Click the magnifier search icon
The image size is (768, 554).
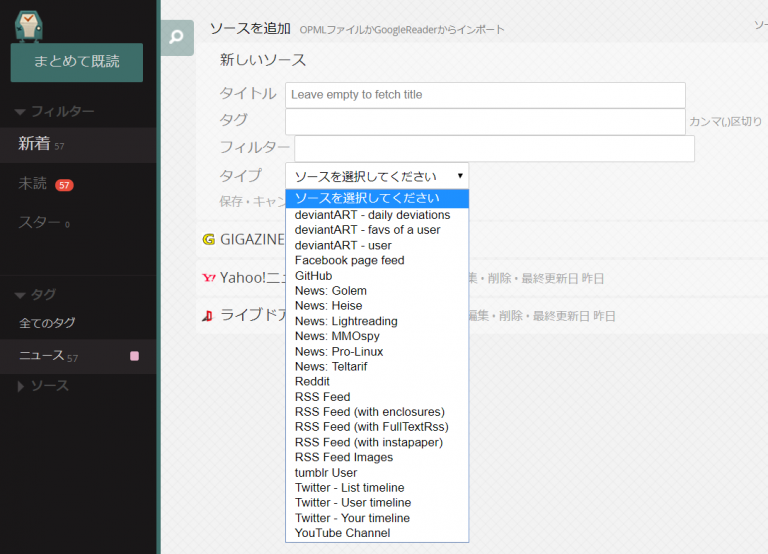[176, 38]
